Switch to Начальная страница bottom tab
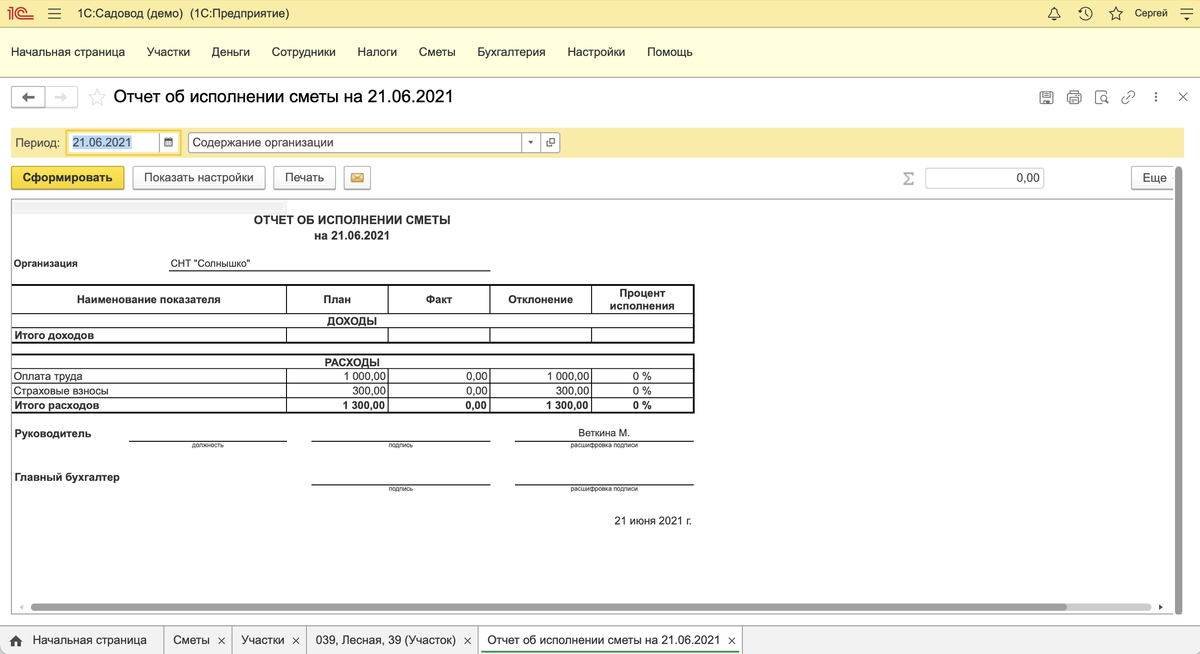This screenshot has height=654, width=1200. point(80,640)
